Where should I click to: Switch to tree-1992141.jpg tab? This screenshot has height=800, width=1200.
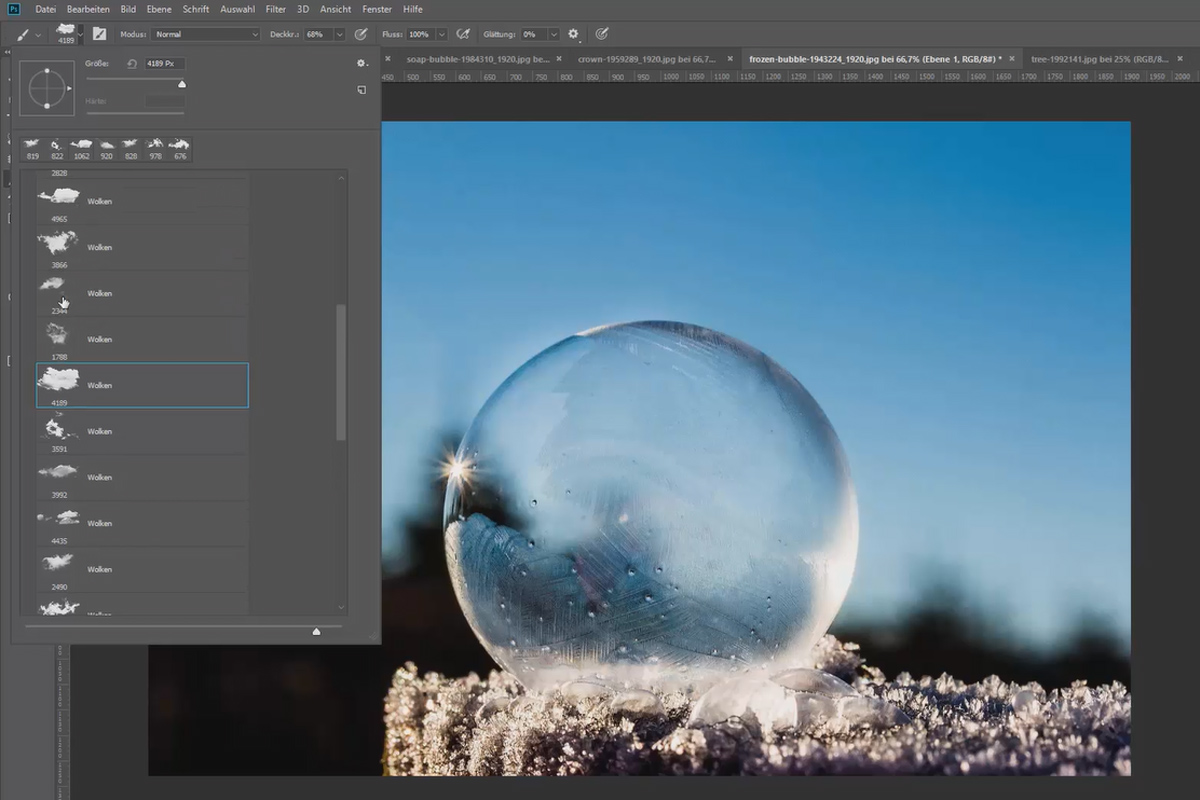click(x=1099, y=59)
